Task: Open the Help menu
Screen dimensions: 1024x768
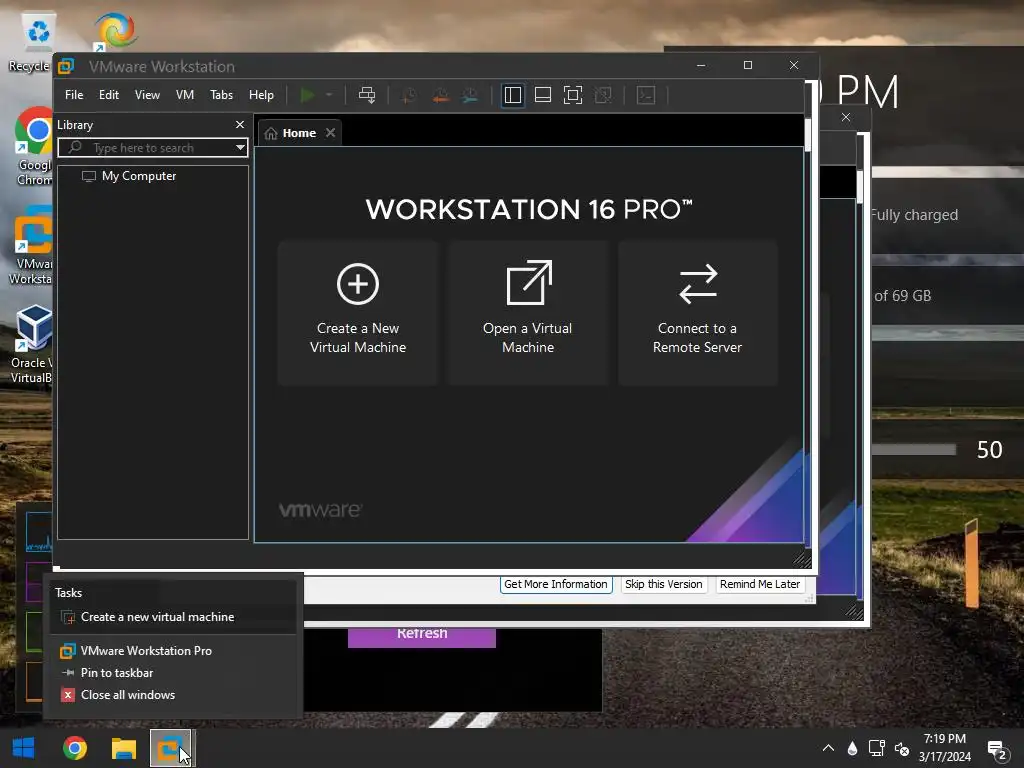Action: pyautogui.click(x=261, y=95)
